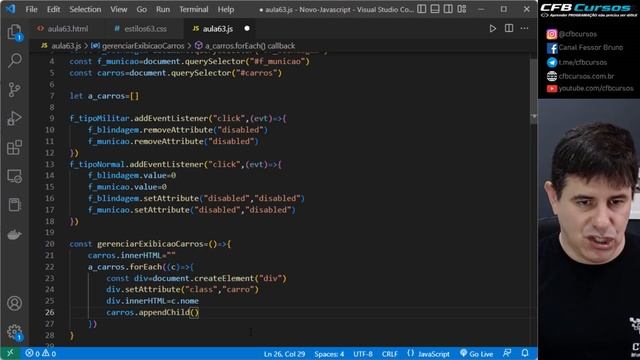
Task: Open the View menu
Action: click(x=119, y=9)
